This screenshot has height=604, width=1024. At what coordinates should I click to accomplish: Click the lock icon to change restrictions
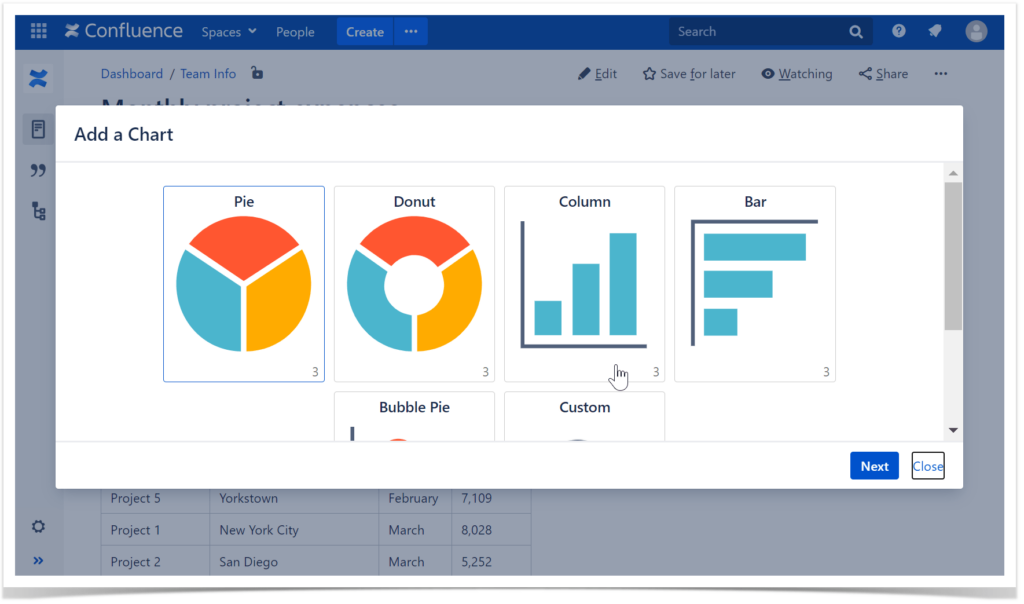click(x=256, y=73)
